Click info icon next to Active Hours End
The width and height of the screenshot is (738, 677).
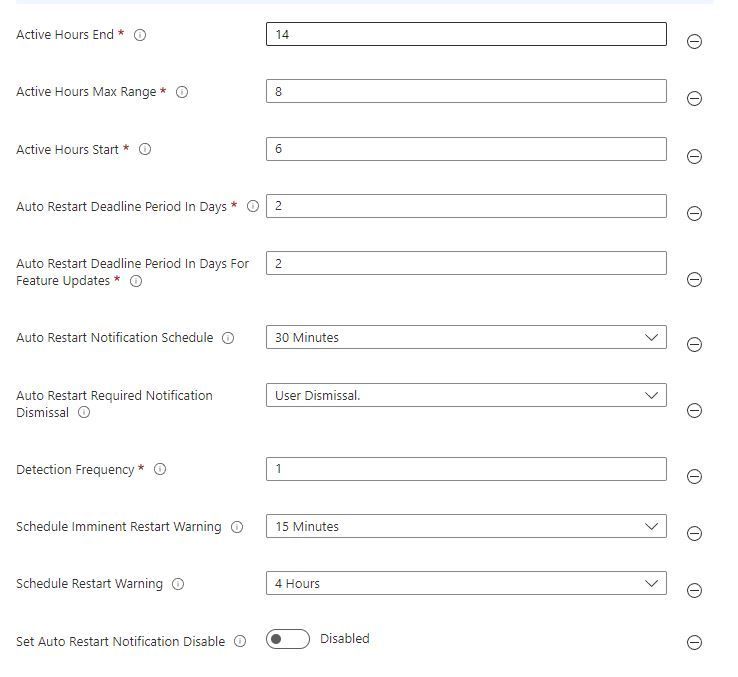click(x=140, y=35)
